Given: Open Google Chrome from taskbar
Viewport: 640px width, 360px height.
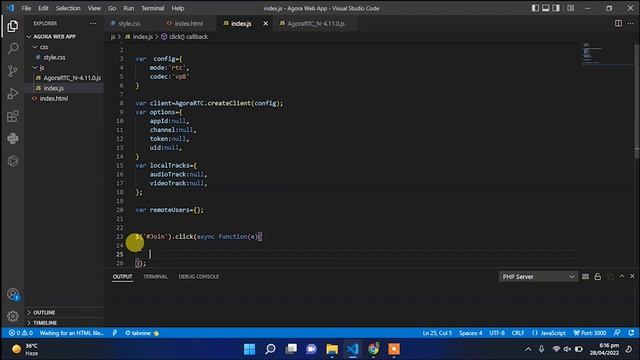Looking at the screenshot, I should pos(373,349).
